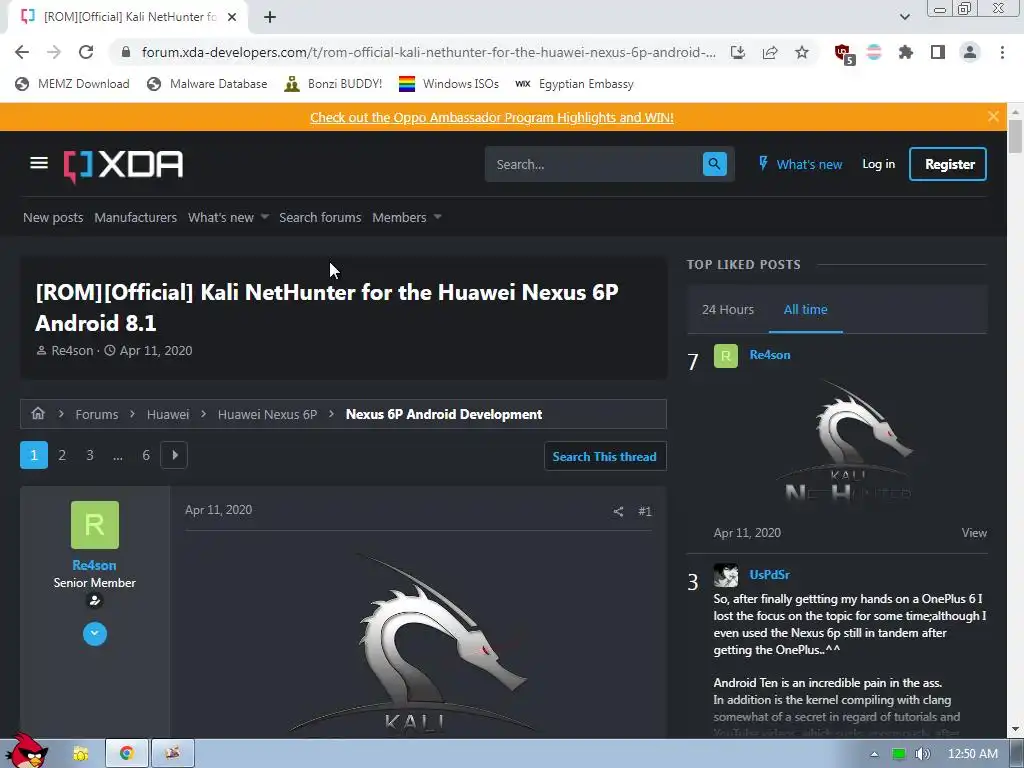
Task: Click the browser forward arrow
Action: 54,52
